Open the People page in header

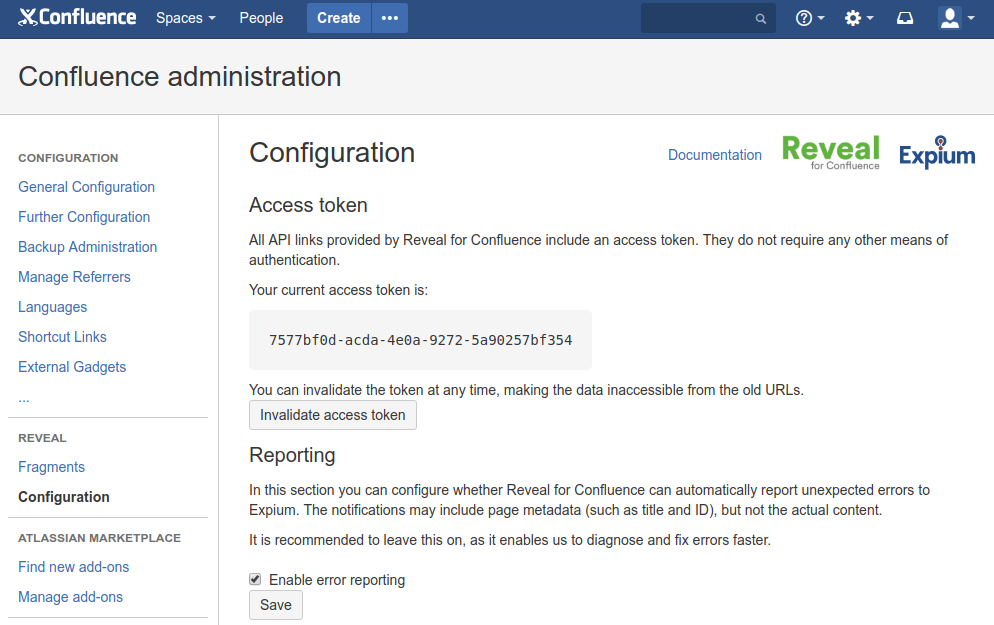(x=261, y=18)
